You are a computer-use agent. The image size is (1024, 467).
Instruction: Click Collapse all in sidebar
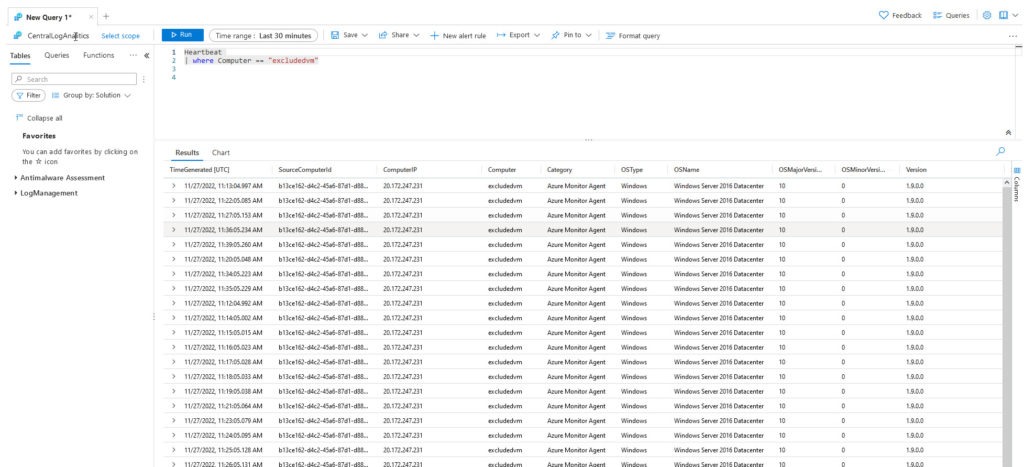(x=39, y=118)
